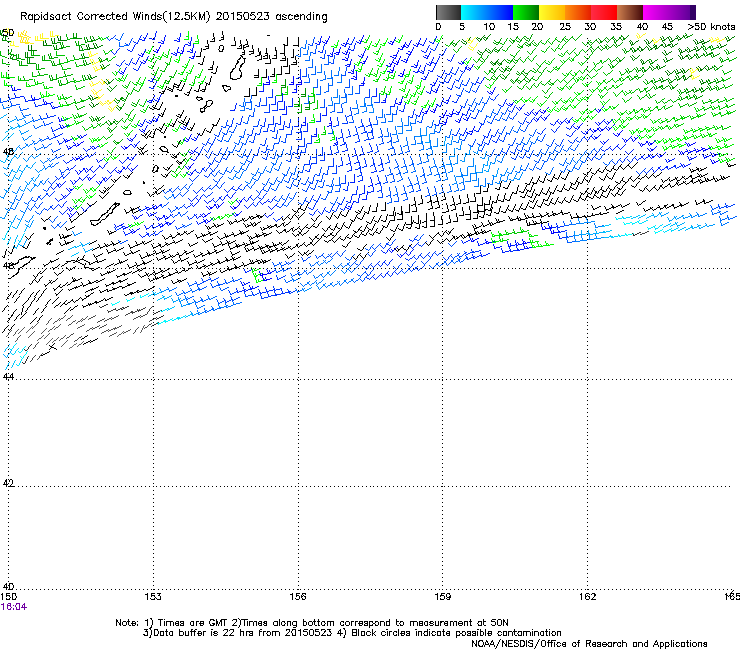The image size is (740, 650).
Task: Click the '150' longitude axis label
Action: point(9,597)
